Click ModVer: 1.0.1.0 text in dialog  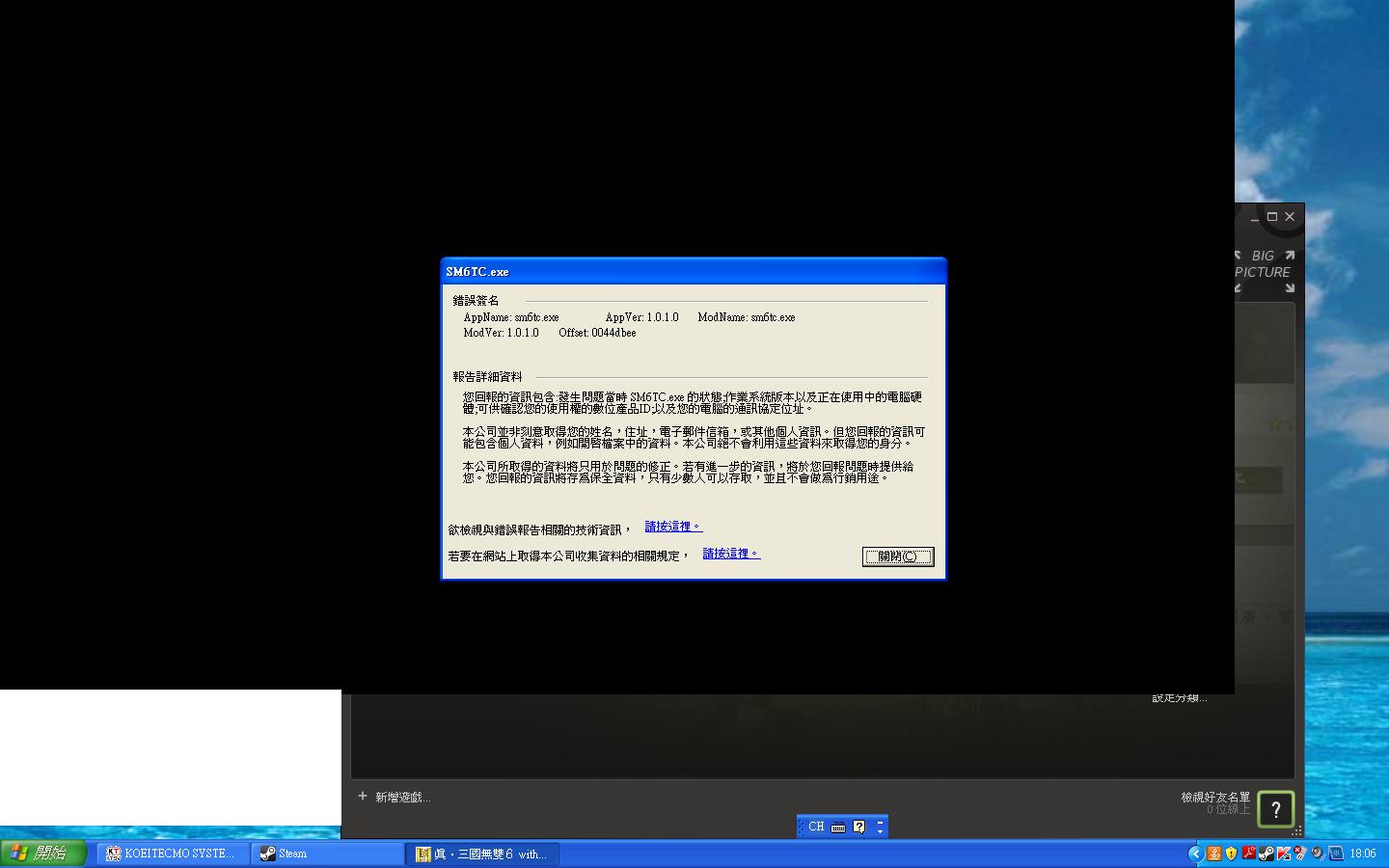[x=501, y=333]
